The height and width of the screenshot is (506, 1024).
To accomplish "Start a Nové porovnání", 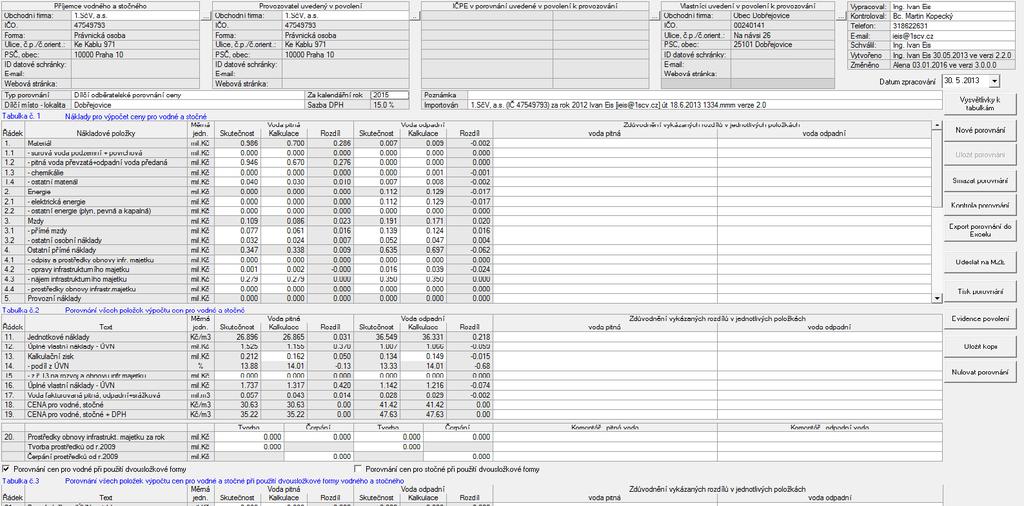I will pos(980,130).
